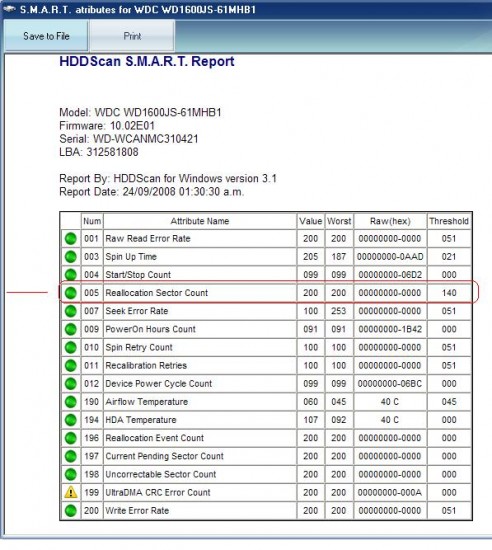Viewport: 492px width, 550px height.
Task: Select the Recalibration Retries attribute name
Action: pos(146,365)
